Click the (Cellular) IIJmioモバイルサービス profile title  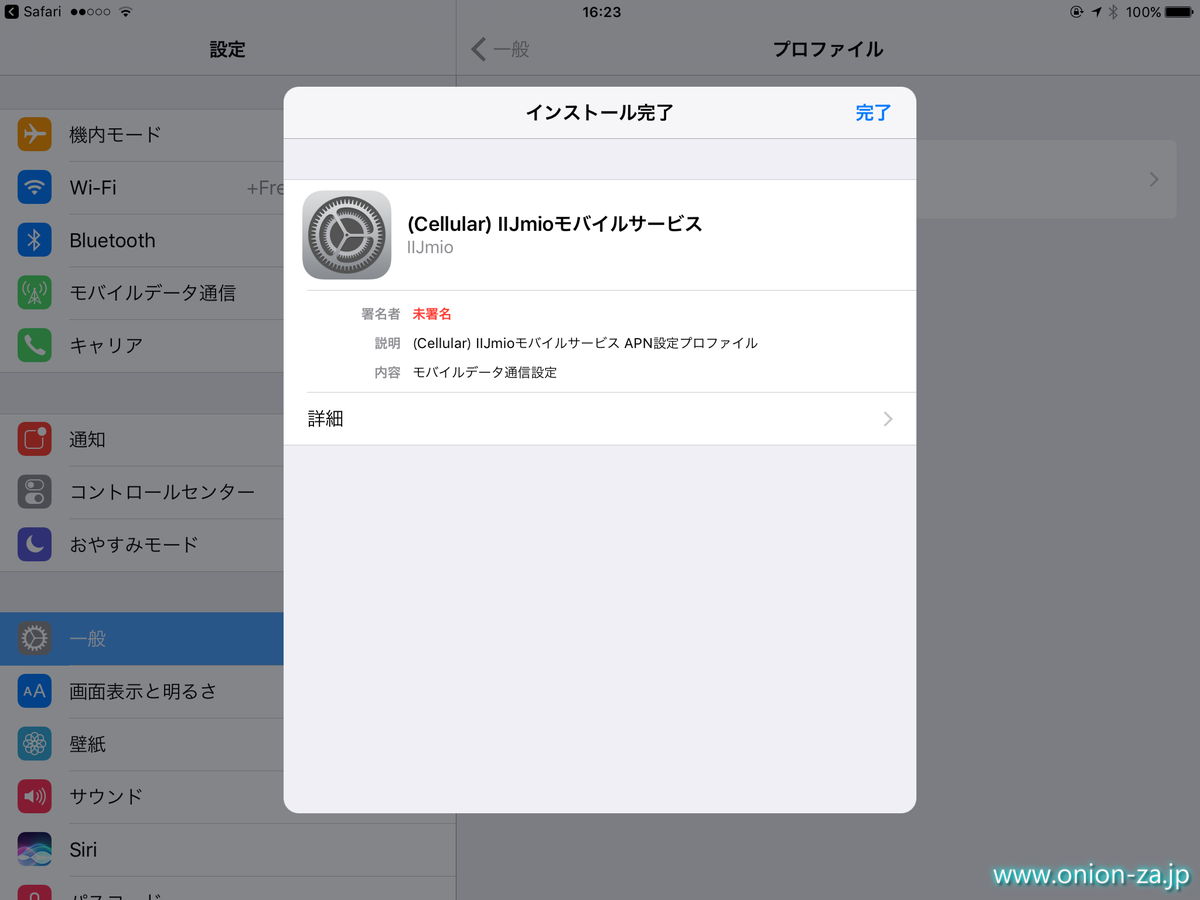point(555,224)
